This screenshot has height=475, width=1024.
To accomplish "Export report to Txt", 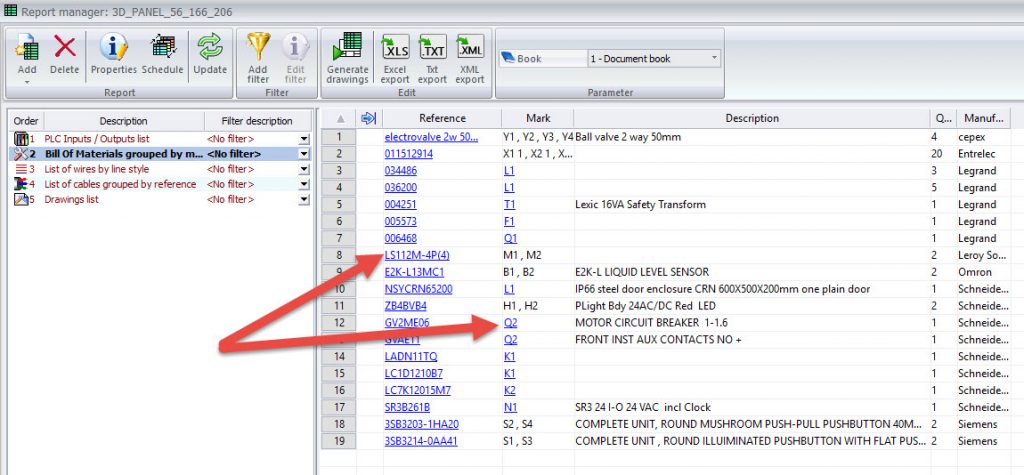I will click(x=432, y=59).
